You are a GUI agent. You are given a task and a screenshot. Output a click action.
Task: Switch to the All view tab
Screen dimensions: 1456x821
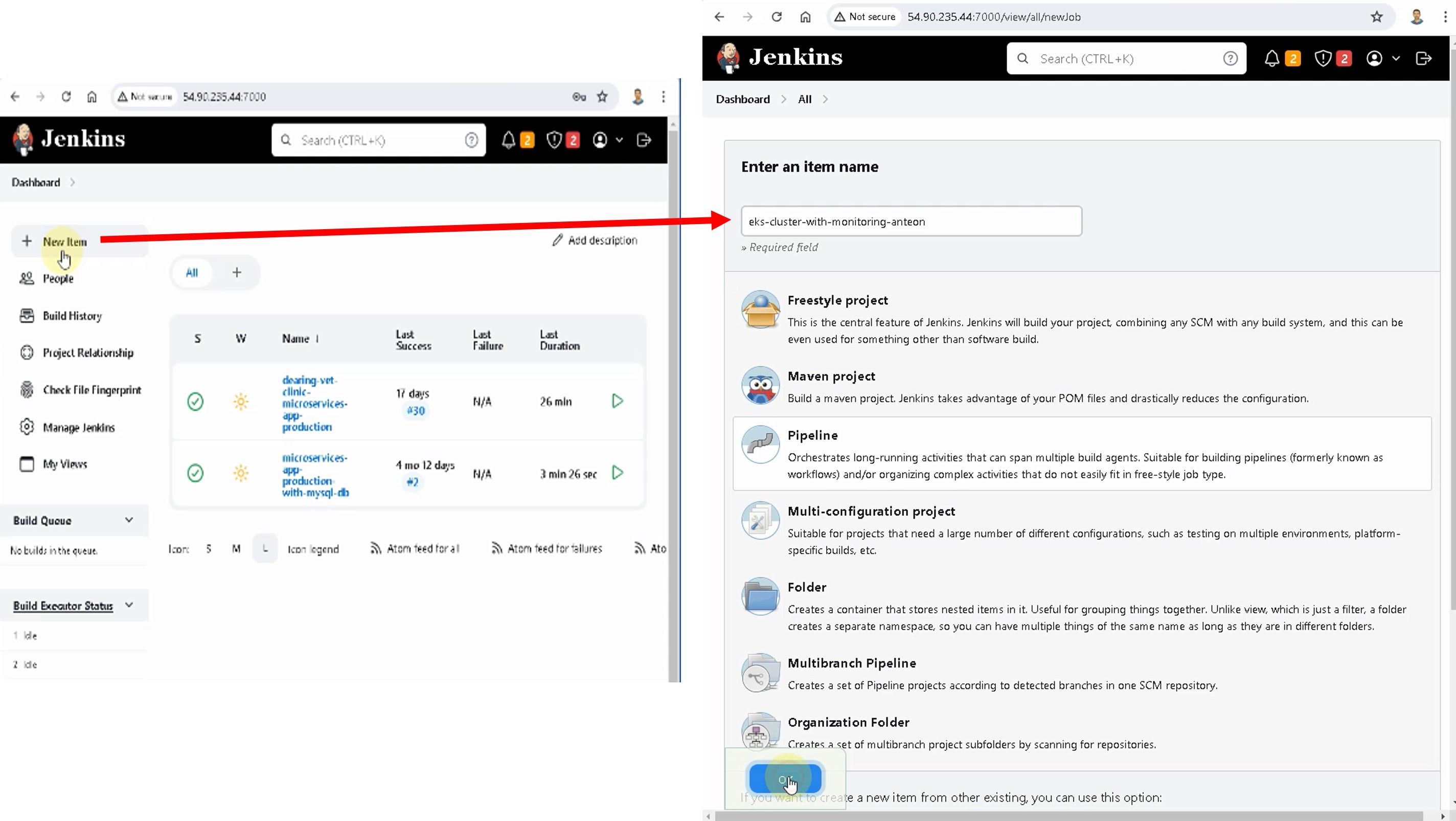click(x=192, y=273)
